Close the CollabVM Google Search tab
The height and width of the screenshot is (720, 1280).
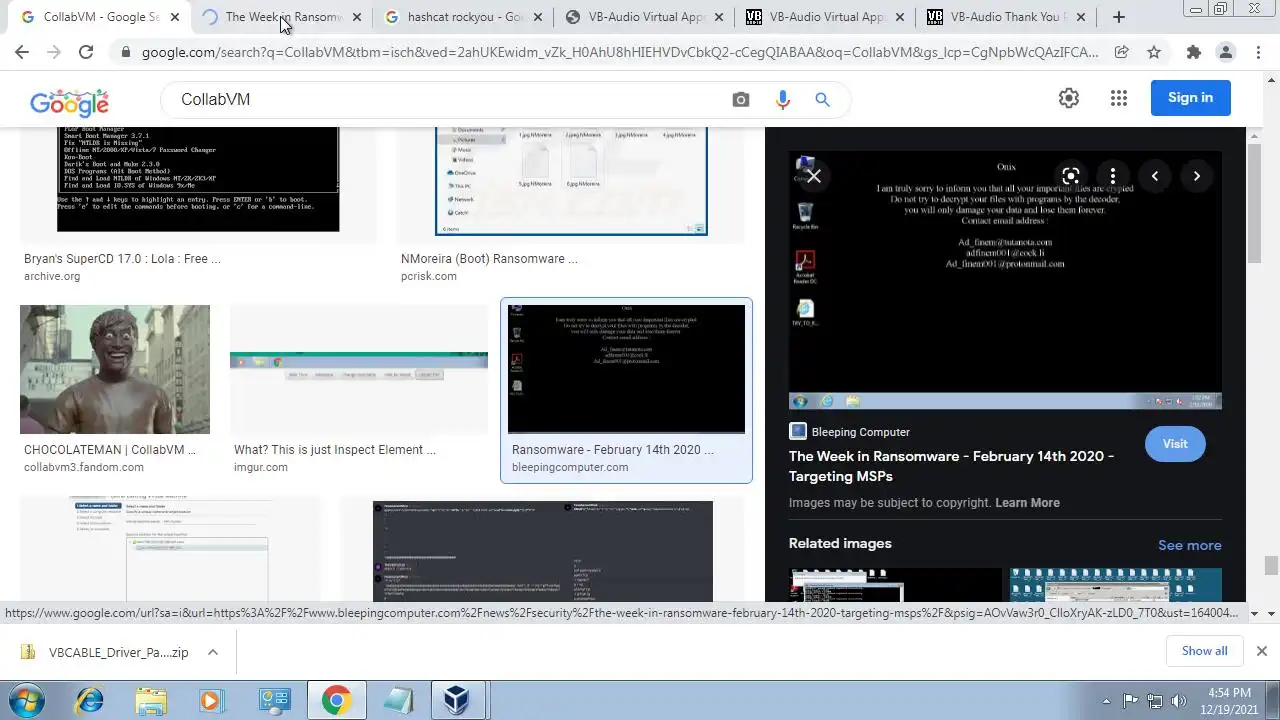(175, 17)
